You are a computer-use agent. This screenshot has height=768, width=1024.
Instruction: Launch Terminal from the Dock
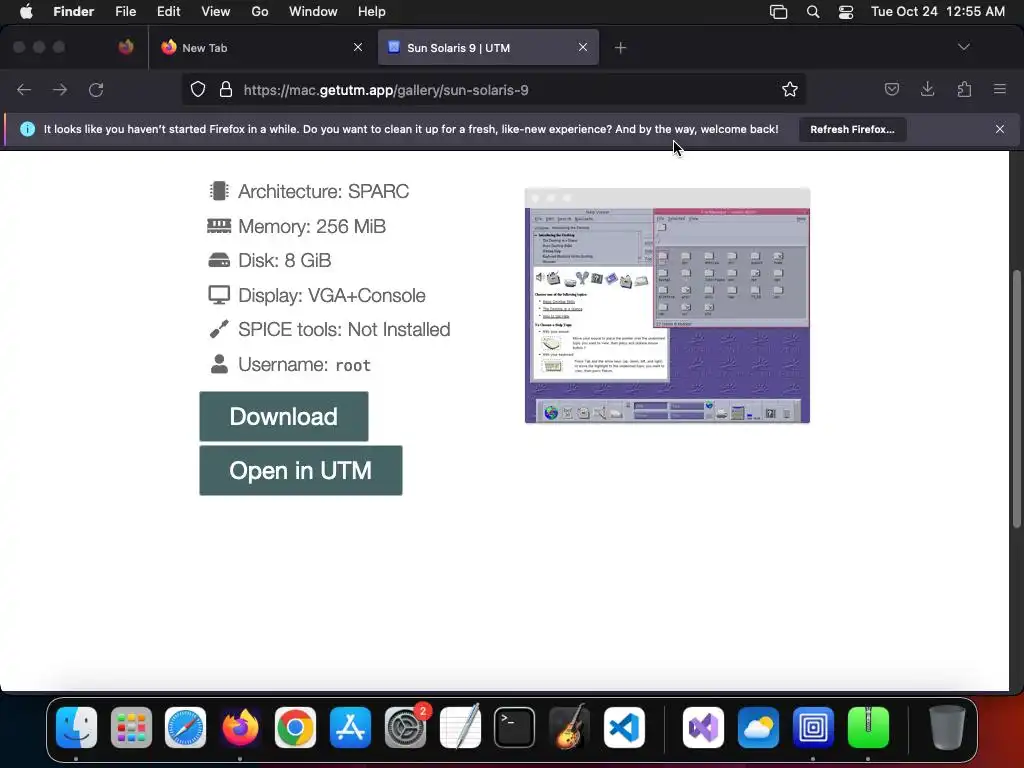515,727
